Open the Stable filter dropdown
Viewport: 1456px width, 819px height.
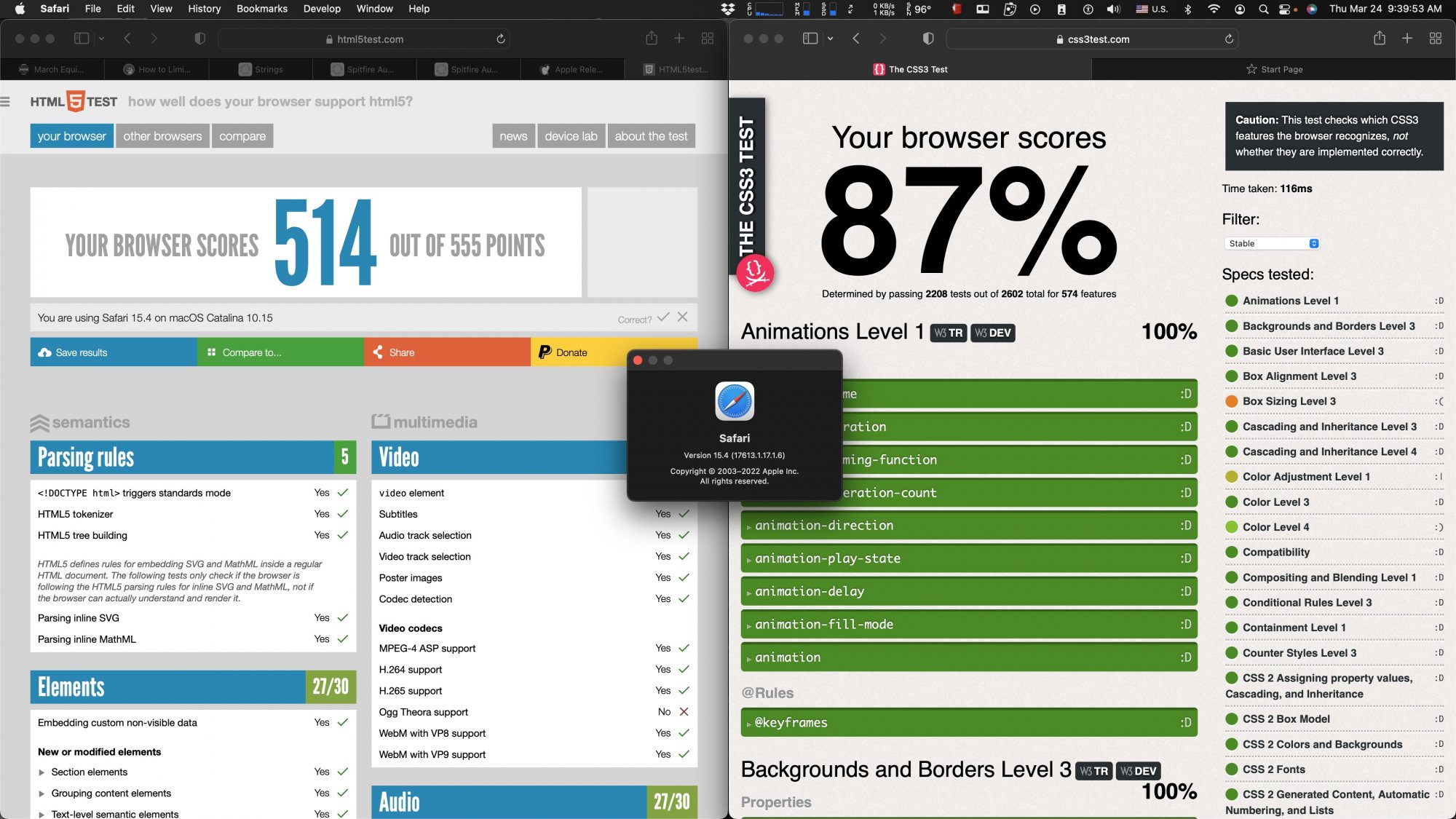[1271, 244]
